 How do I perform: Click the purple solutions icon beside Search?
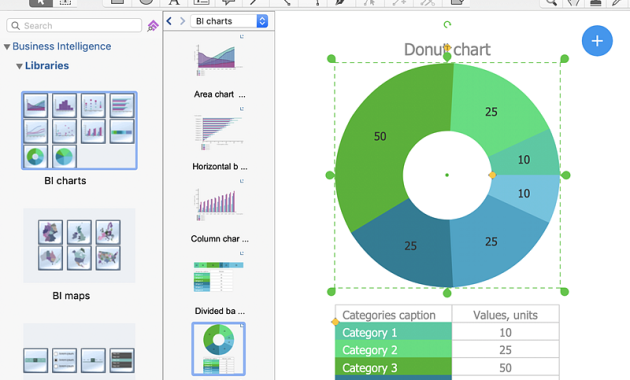(x=153, y=26)
